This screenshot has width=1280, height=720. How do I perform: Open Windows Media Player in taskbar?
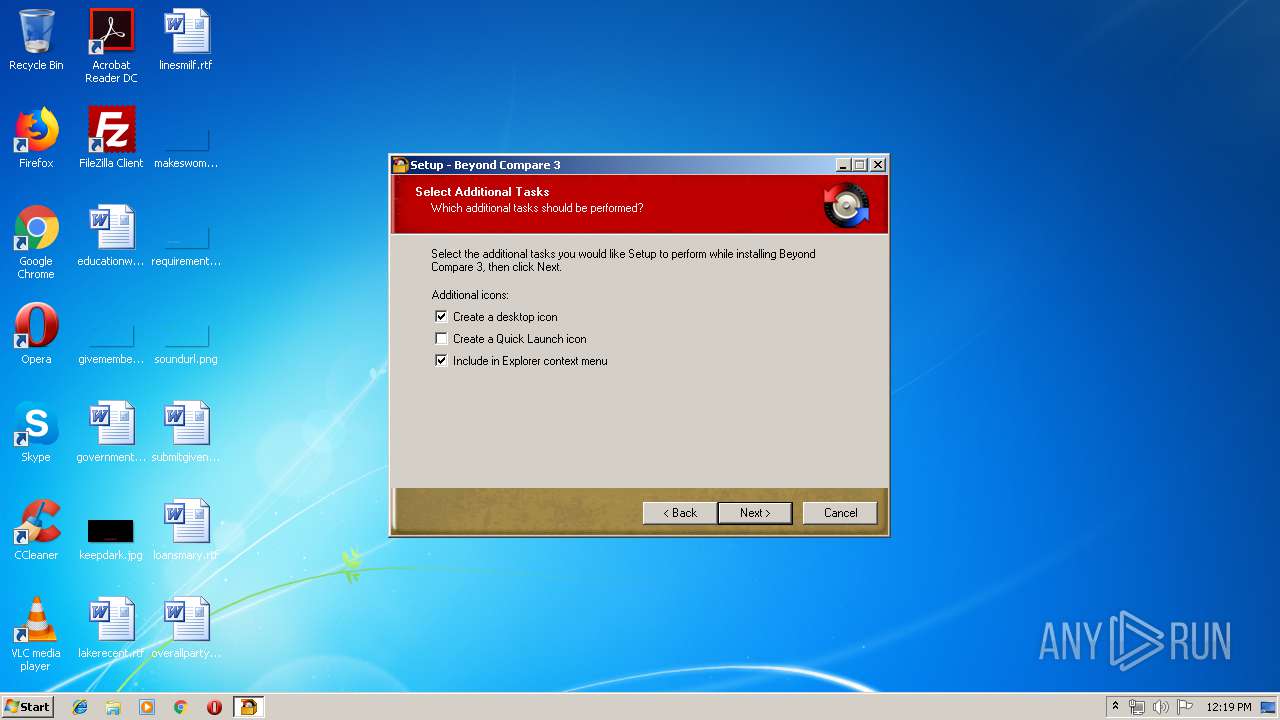(147, 707)
